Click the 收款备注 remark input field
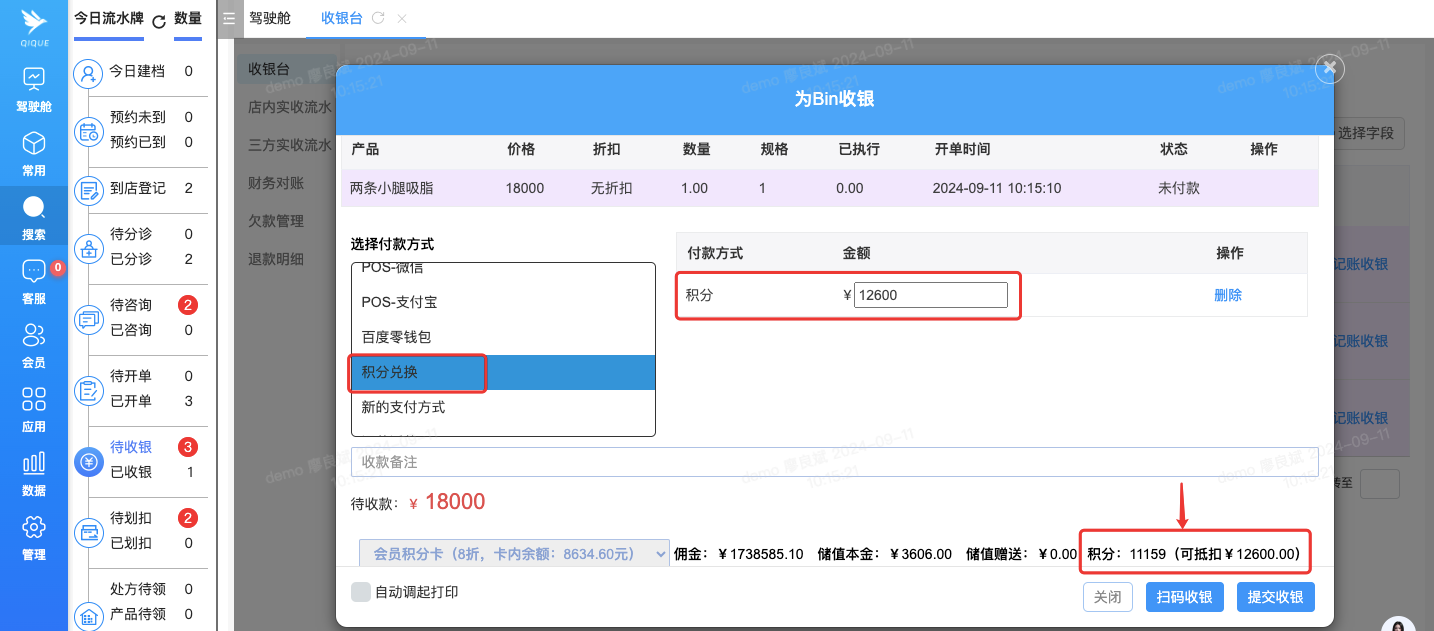1434x631 pixels. pos(834,462)
